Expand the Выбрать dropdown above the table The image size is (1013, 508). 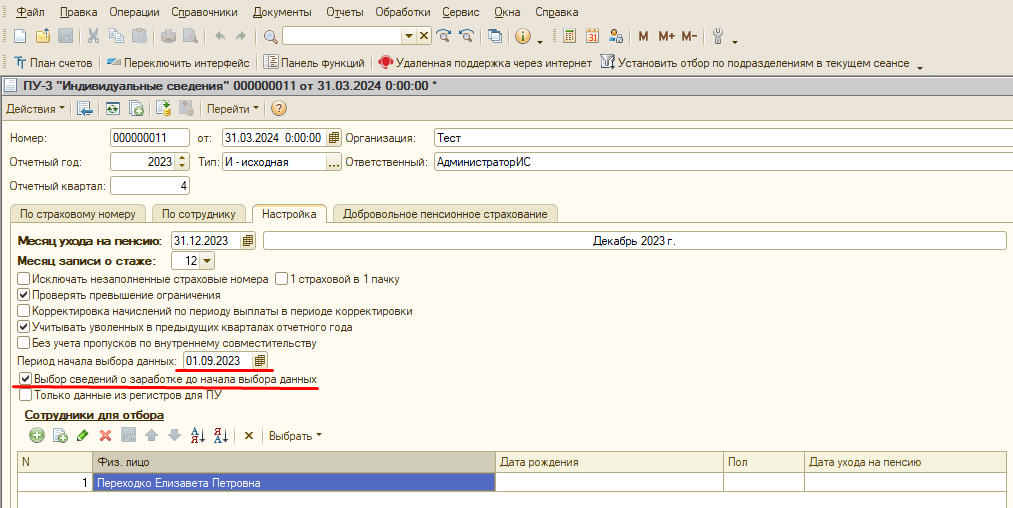point(297,436)
